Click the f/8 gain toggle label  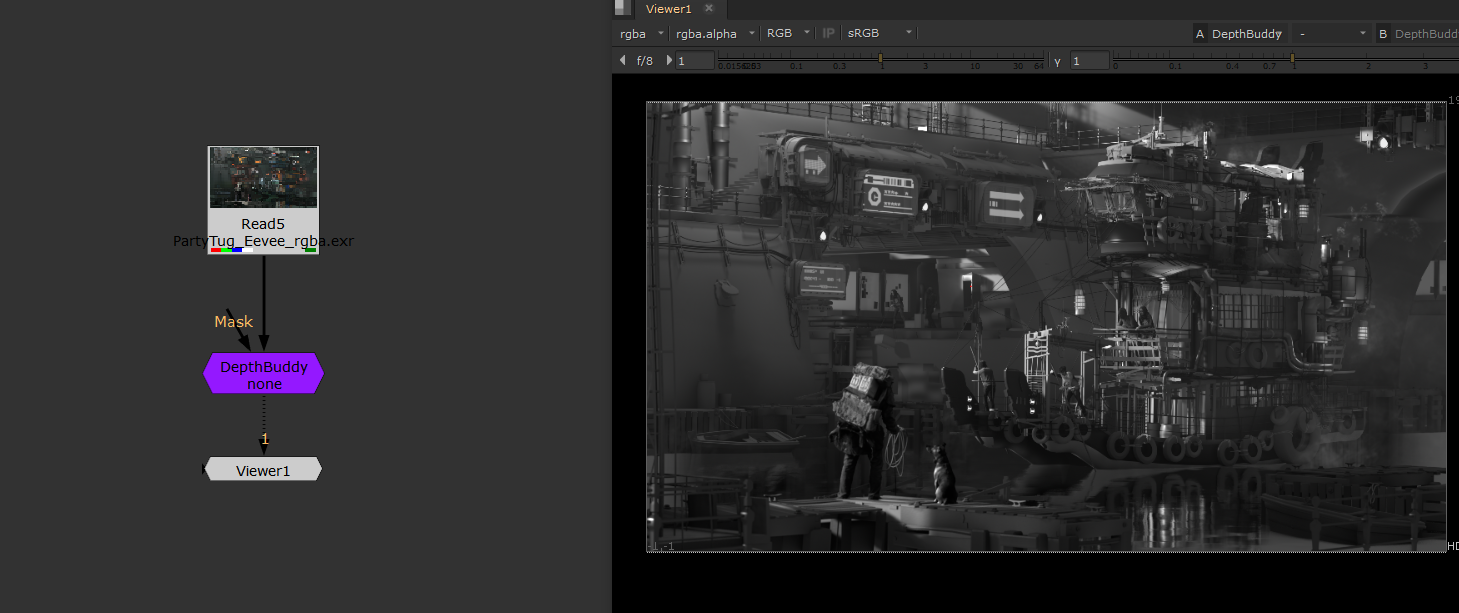645,61
